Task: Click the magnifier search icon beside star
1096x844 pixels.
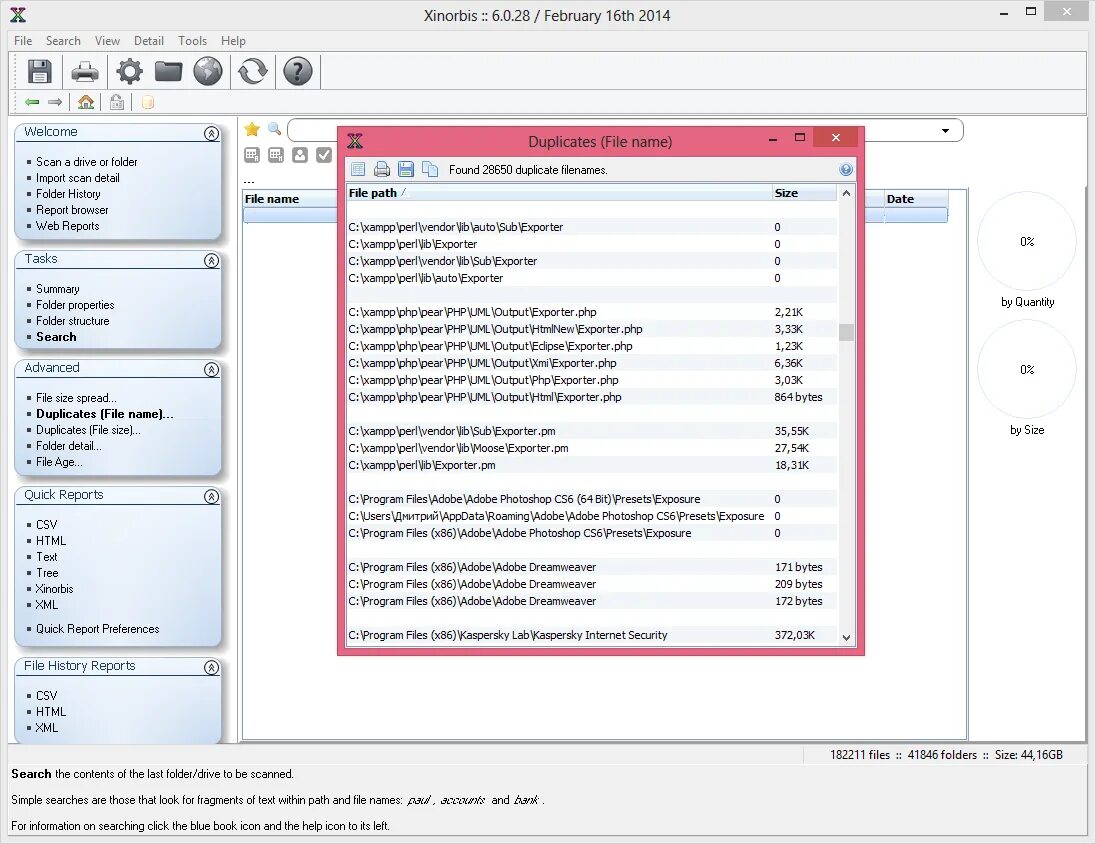Action: [x=275, y=129]
